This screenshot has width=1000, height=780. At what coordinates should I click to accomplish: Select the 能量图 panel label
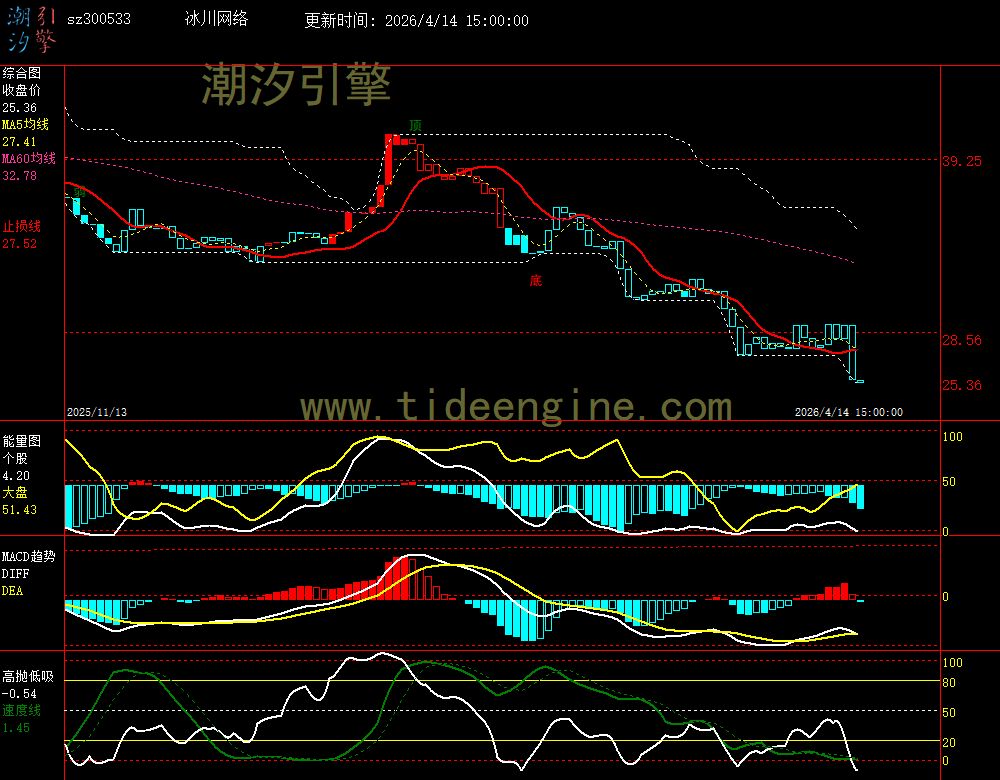(21, 440)
